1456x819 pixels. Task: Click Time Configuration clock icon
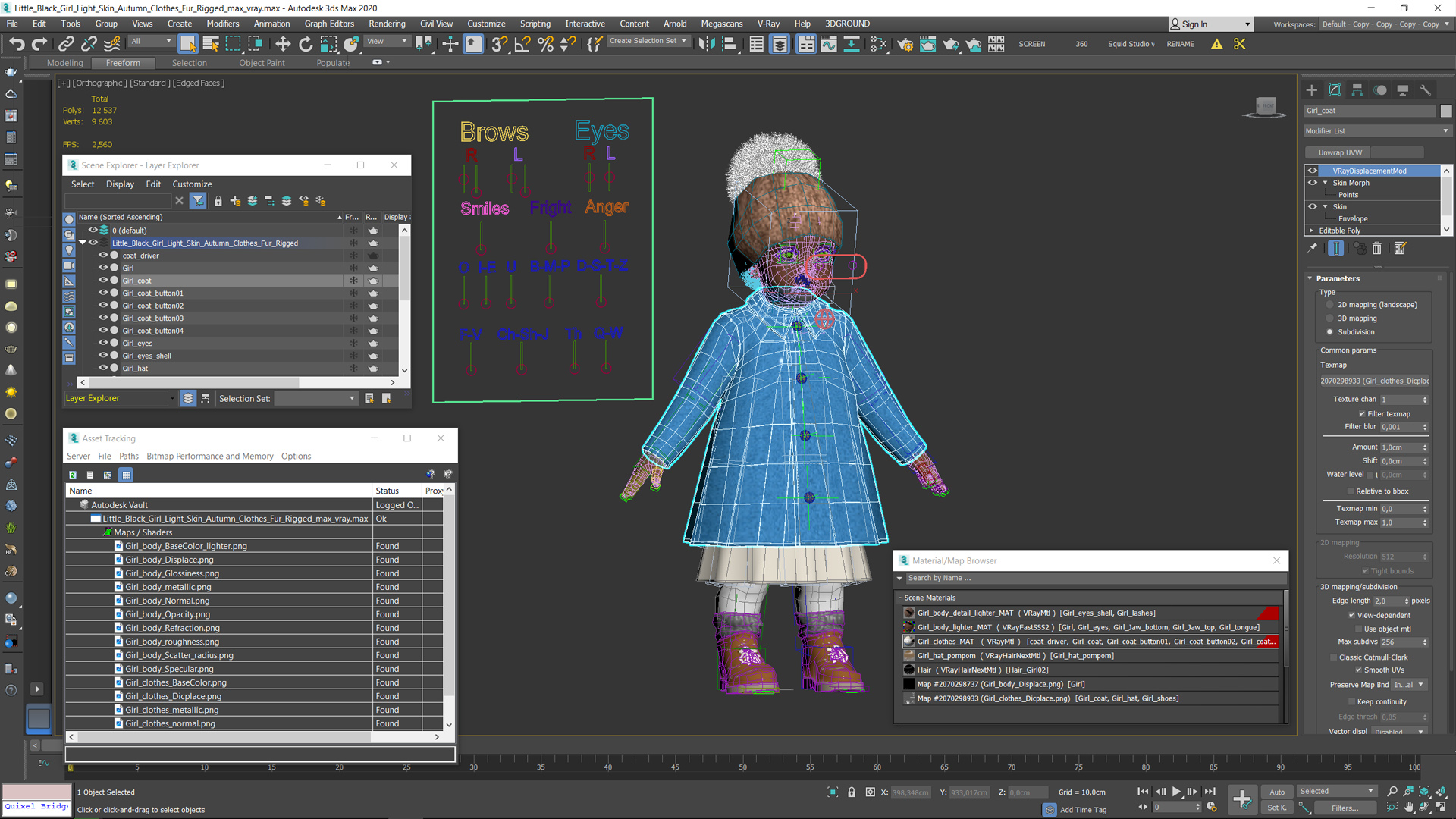click(x=1212, y=808)
